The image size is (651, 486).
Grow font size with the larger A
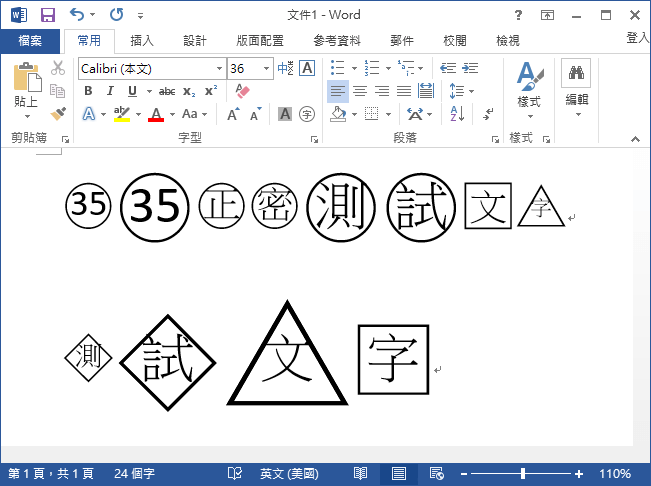(x=233, y=114)
